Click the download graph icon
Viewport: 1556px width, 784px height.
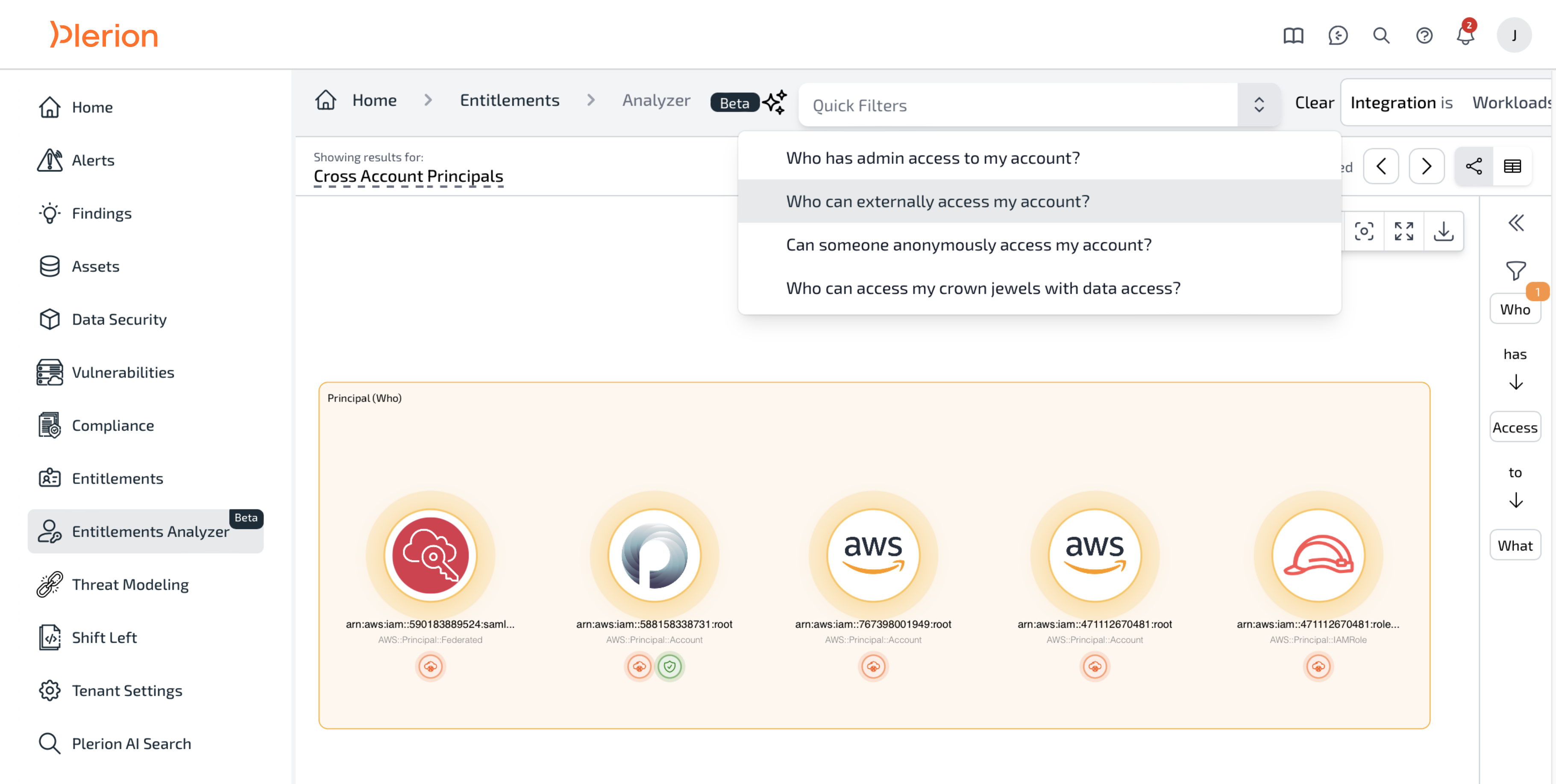(x=1443, y=231)
